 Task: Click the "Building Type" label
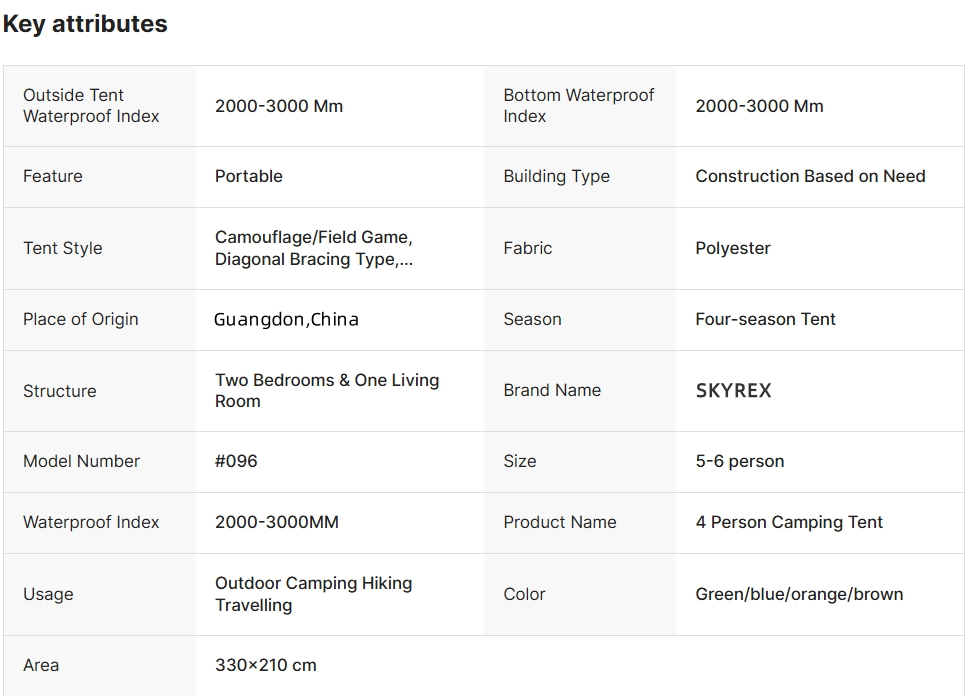[x=556, y=176]
